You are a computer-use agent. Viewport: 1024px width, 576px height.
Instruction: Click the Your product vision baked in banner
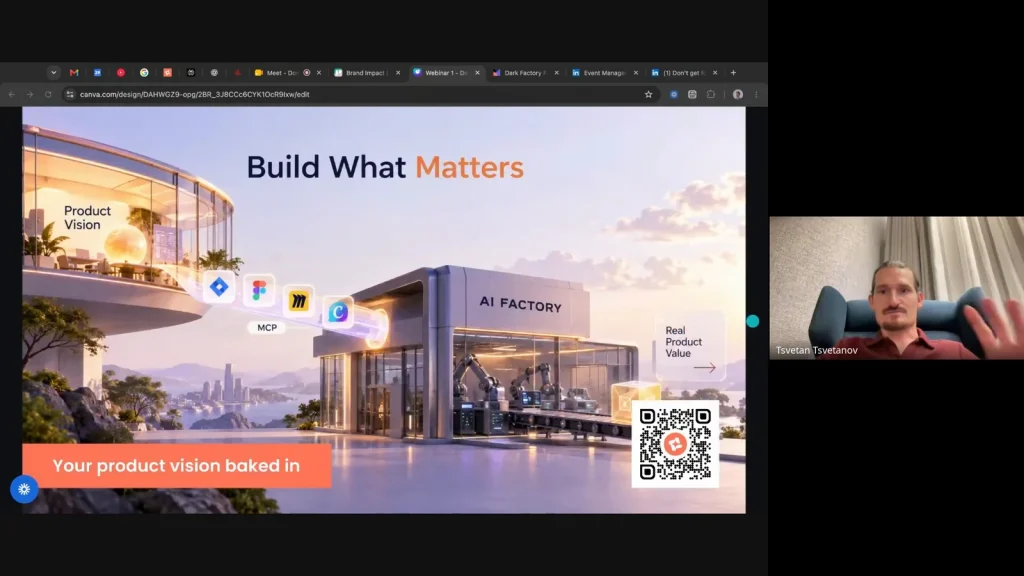tap(176, 466)
